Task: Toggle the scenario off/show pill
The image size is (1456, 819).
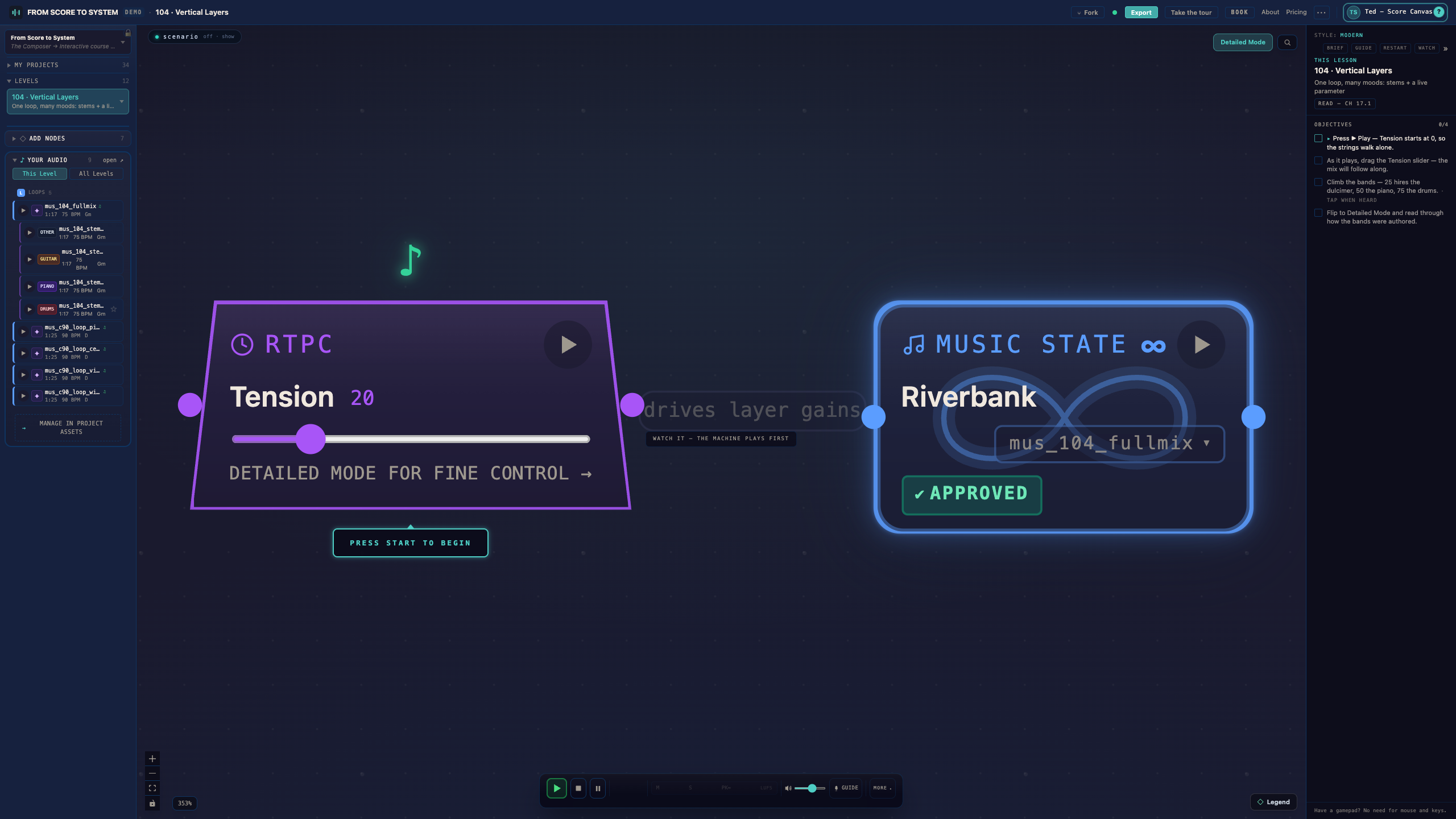Action: click(195, 37)
